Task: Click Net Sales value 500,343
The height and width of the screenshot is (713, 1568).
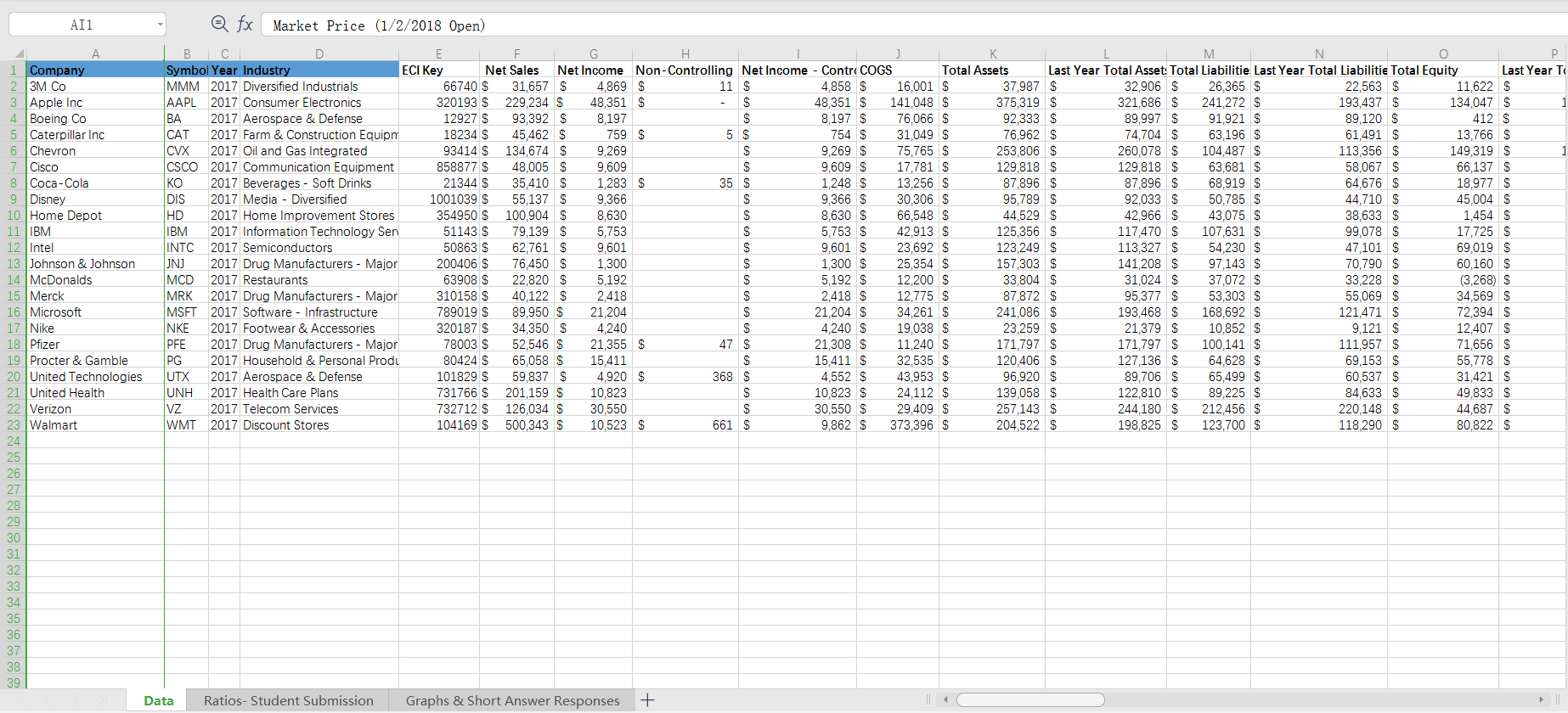Action: (516, 424)
